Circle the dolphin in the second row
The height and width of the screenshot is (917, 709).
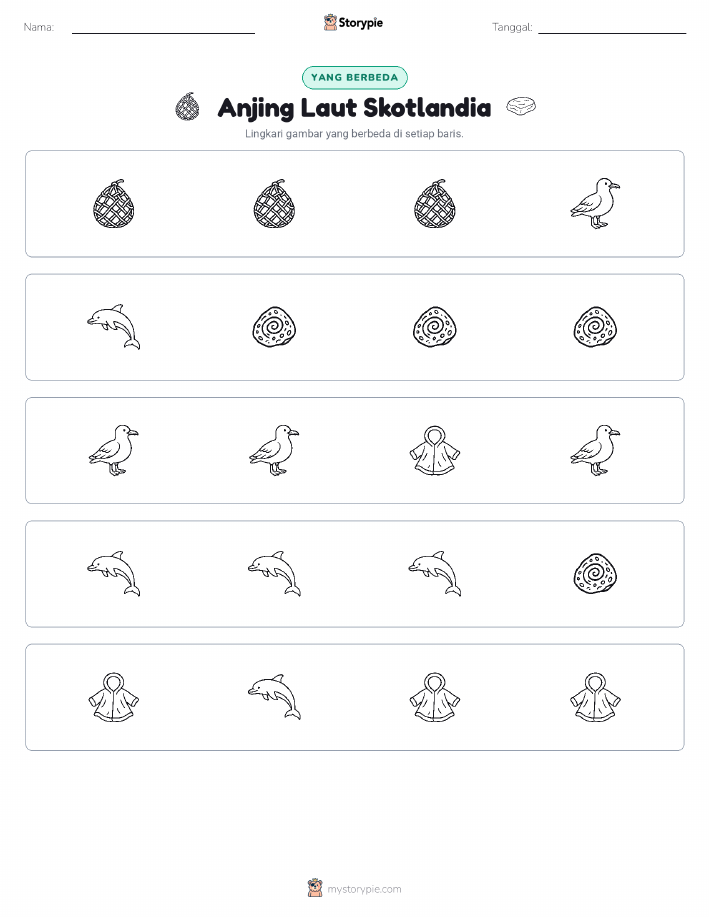pyautogui.click(x=113, y=327)
